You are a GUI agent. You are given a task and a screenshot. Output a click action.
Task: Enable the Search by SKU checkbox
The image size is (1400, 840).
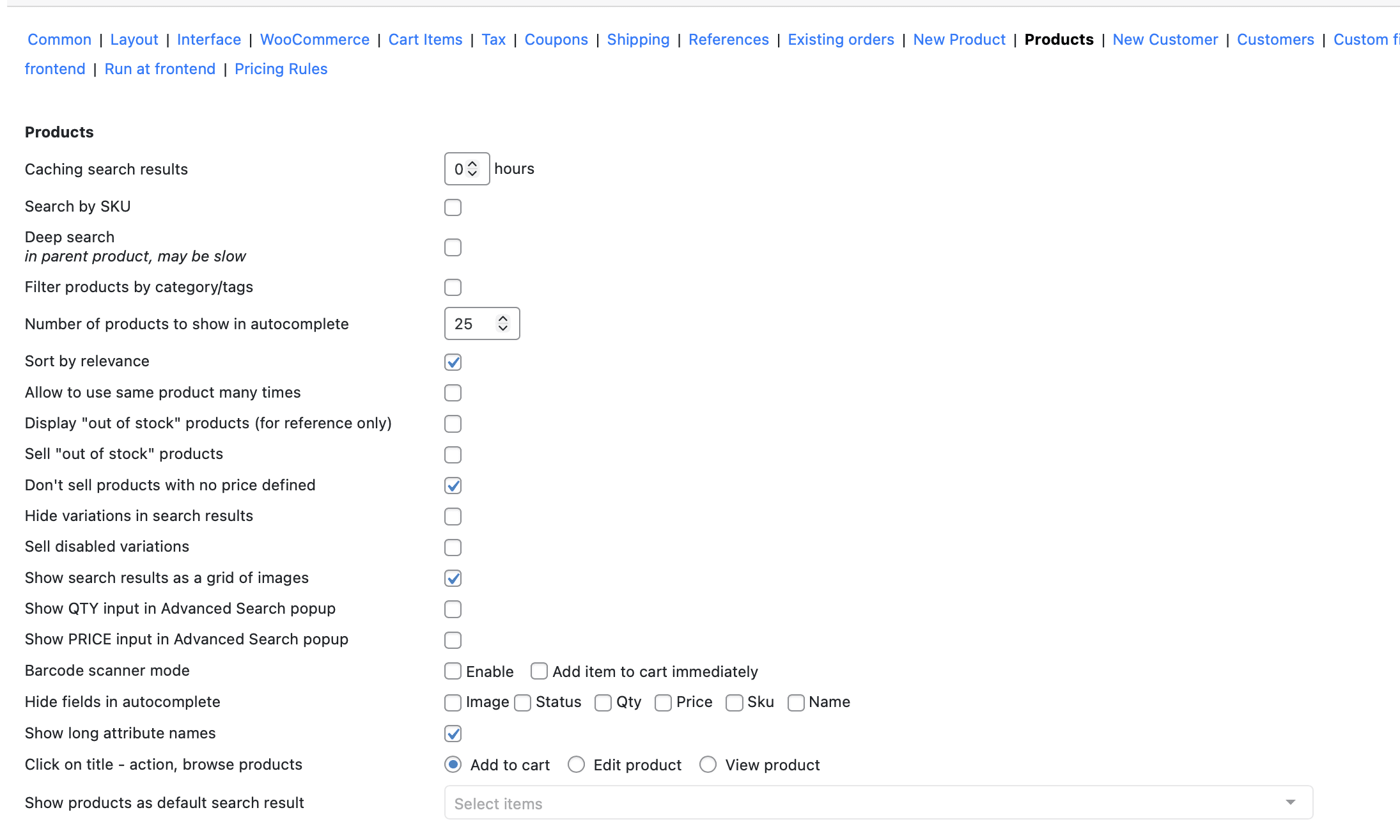click(453, 207)
